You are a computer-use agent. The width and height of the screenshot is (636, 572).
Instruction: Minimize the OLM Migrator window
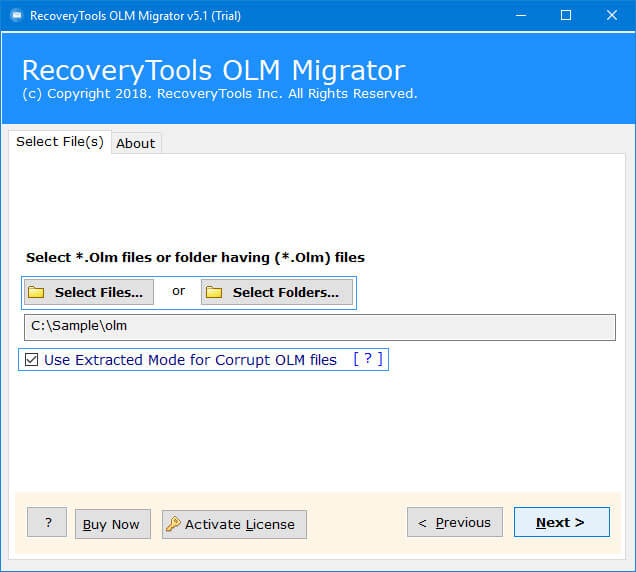pos(521,15)
